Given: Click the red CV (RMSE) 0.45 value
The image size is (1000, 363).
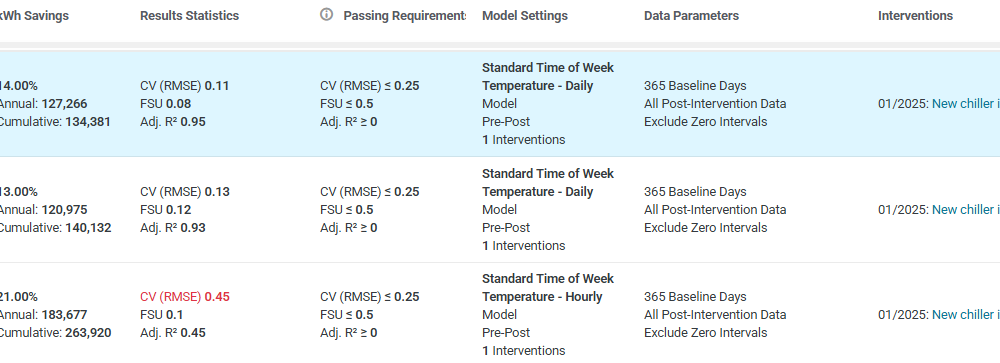Looking at the screenshot, I should pos(185,297).
